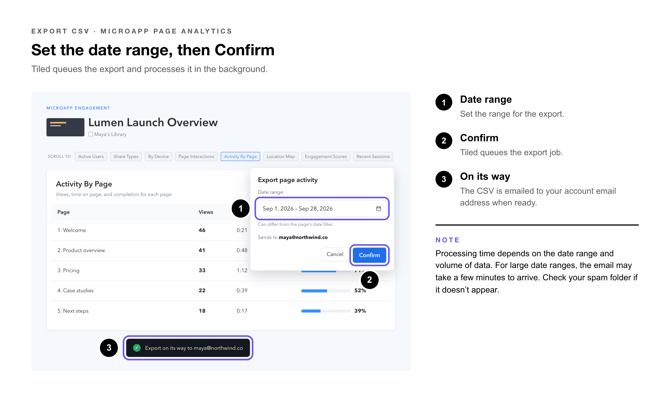Click the 18 views value for Next steps

(202, 311)
